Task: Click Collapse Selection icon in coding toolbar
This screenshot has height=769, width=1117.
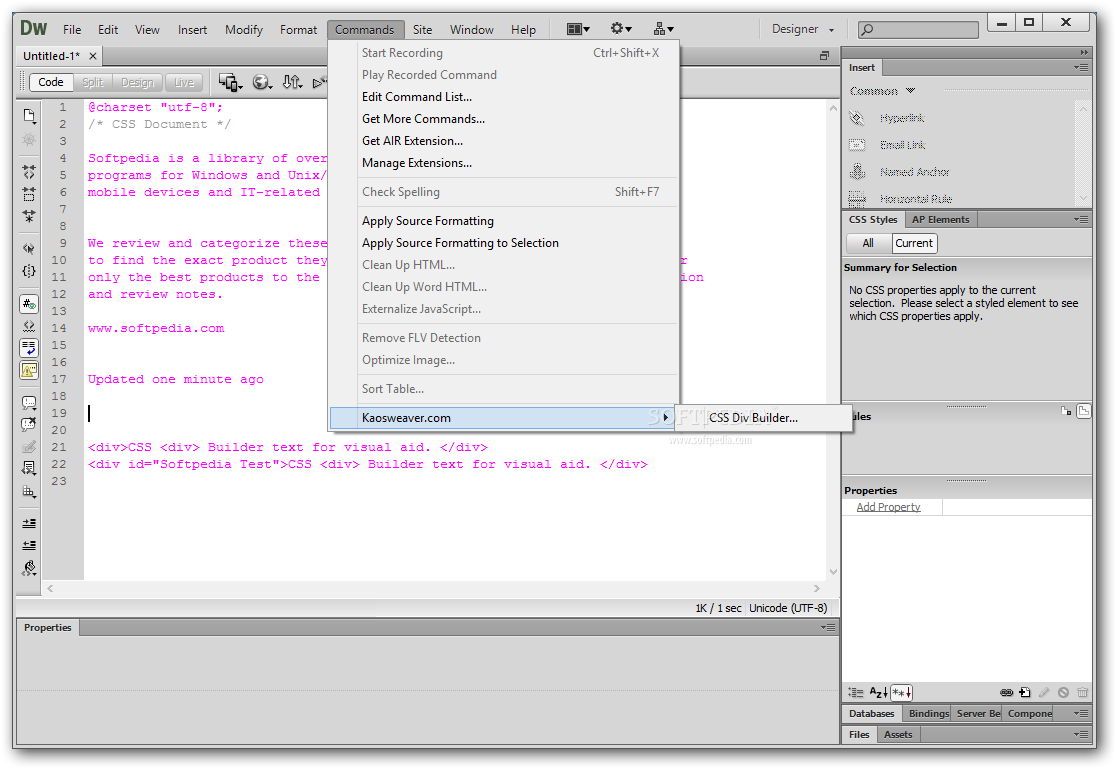Action: [x=28, y=194]
